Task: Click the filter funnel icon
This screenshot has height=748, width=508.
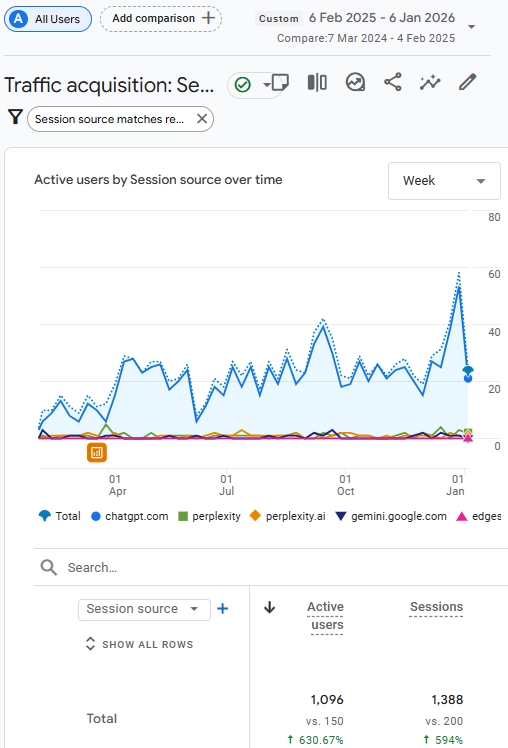Action: pyautogui.click(x=15, y=117)
